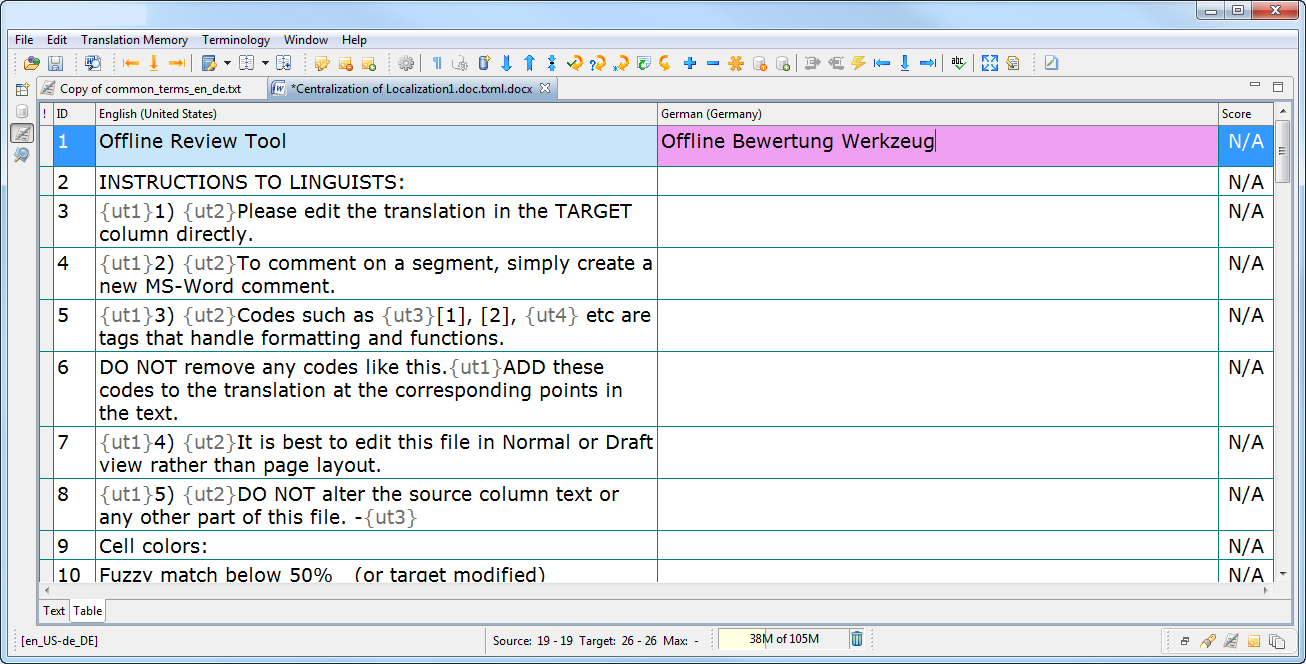Click the German target cell 'Offline Bewertung Werkzeug'
The height and width of the screenshot is (664, 1306).
937,145
